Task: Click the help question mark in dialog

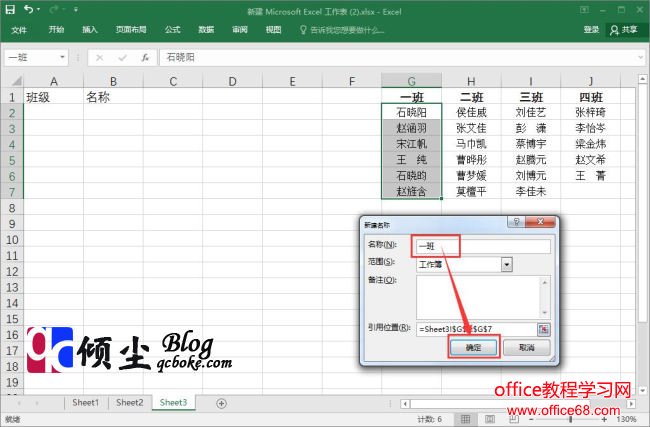Action: click(516, 222)
